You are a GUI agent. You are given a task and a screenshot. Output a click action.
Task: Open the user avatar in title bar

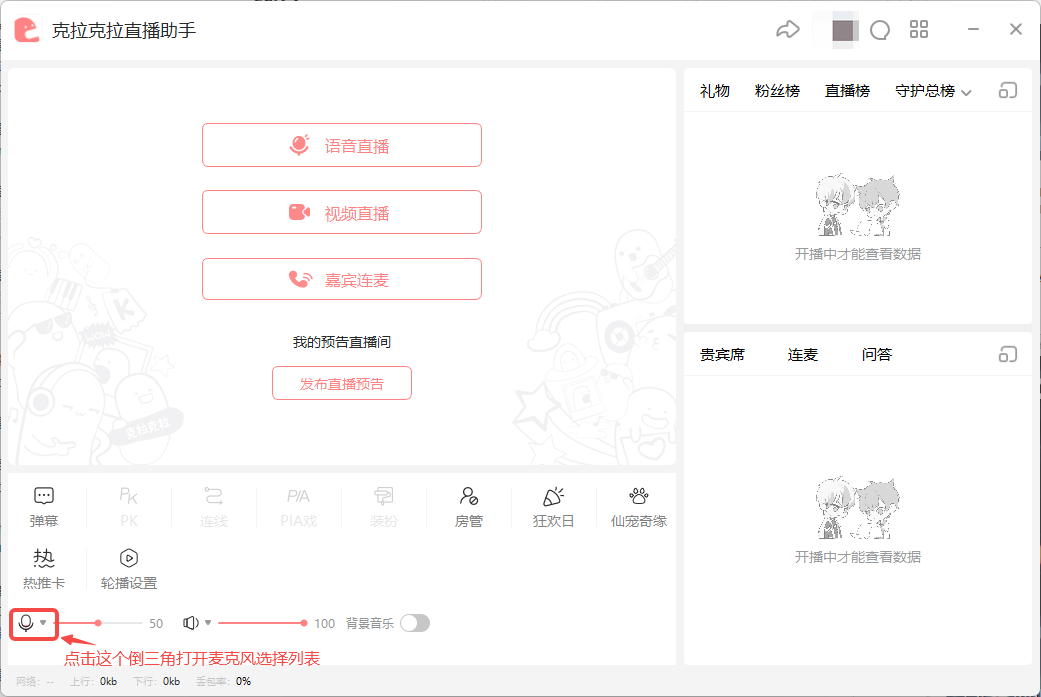[x=843, y=30]
